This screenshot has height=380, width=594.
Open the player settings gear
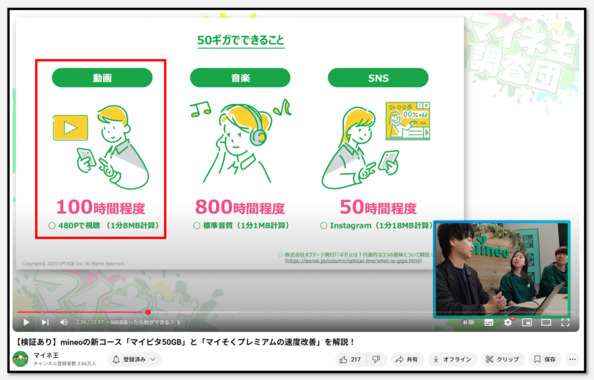point(508,322)
